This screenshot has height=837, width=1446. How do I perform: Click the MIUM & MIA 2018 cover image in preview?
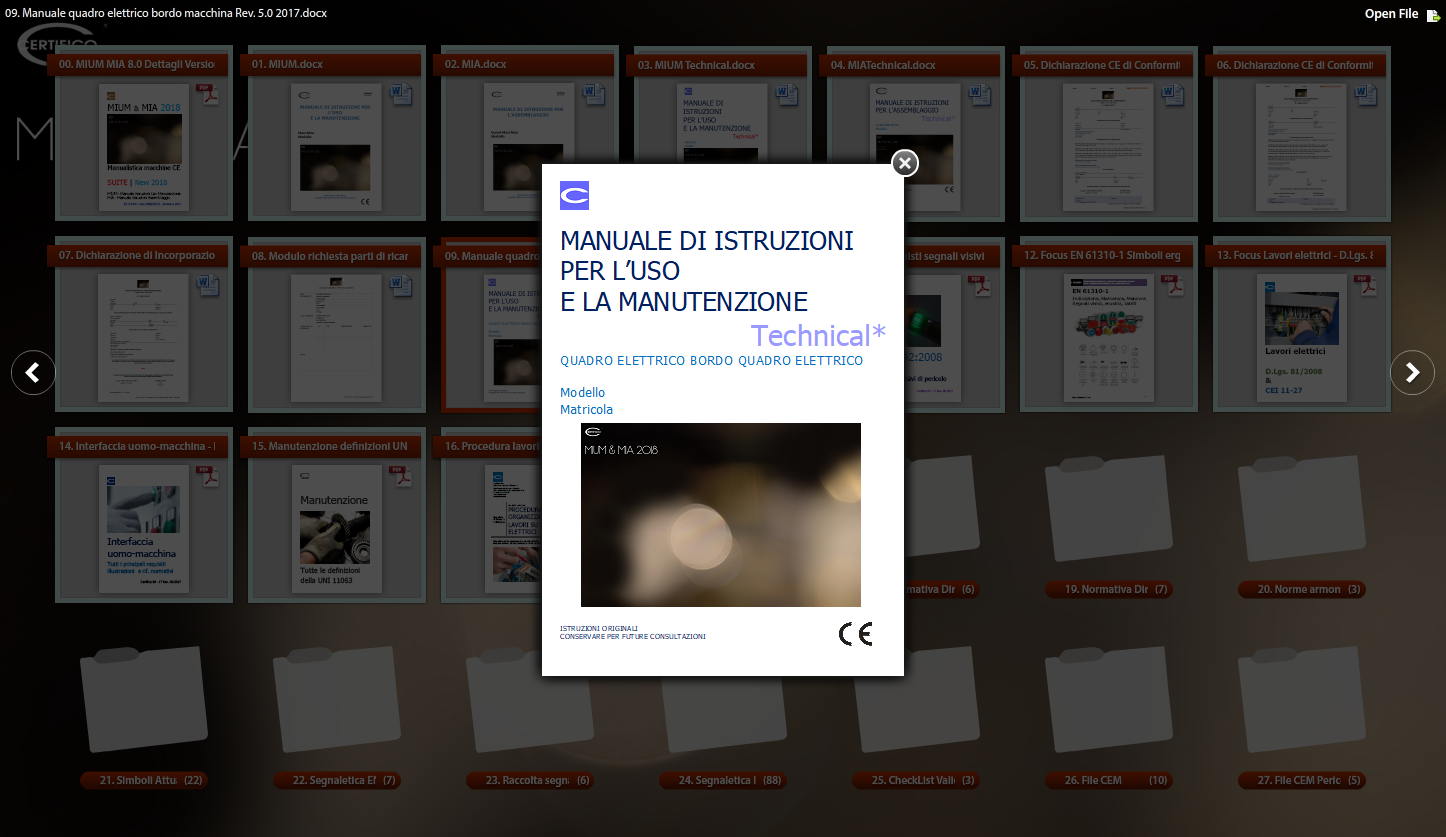click(x=720, y=515)
